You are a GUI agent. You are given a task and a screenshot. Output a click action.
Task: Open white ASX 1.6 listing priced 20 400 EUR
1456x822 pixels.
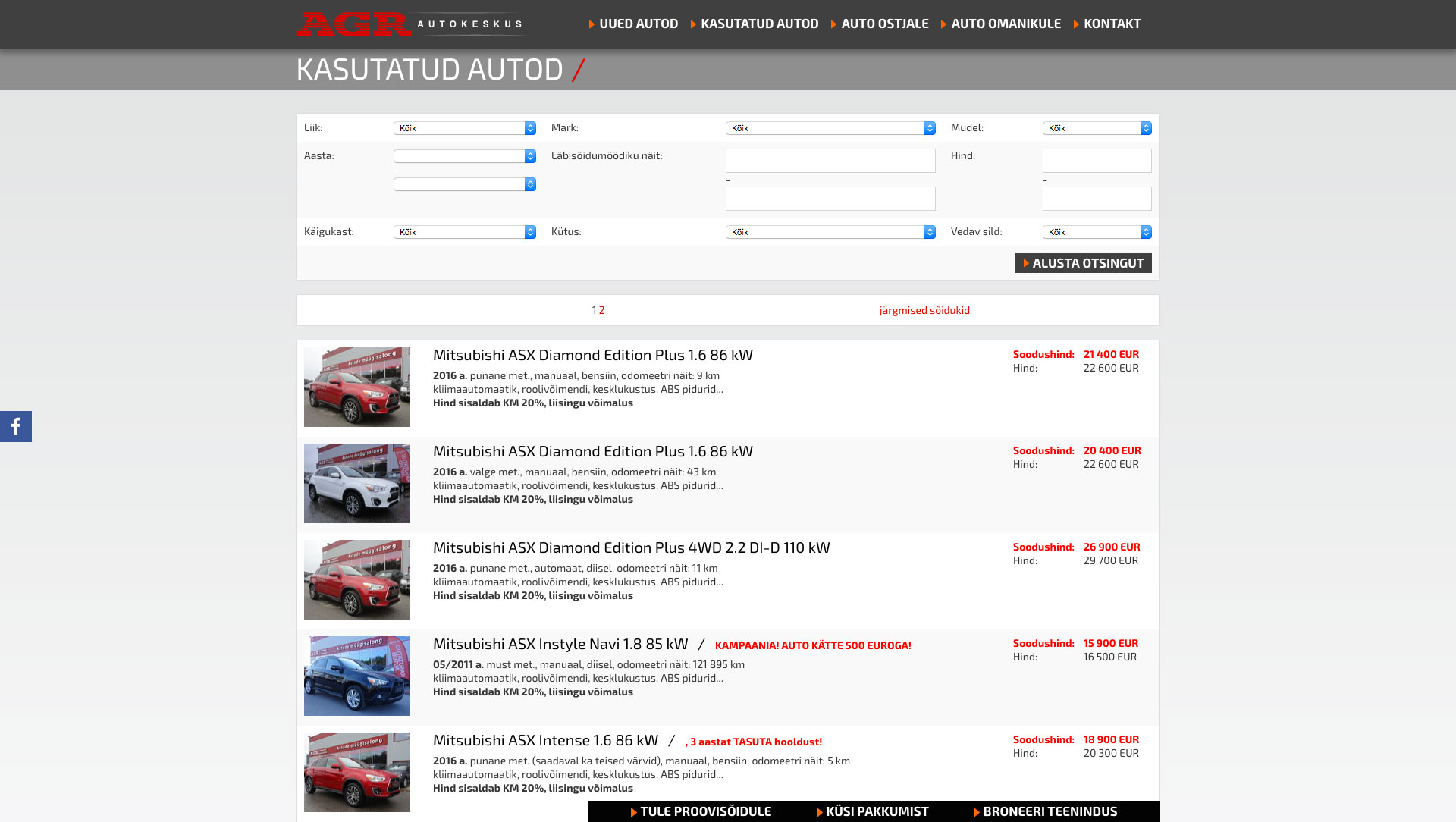[592, 451]
